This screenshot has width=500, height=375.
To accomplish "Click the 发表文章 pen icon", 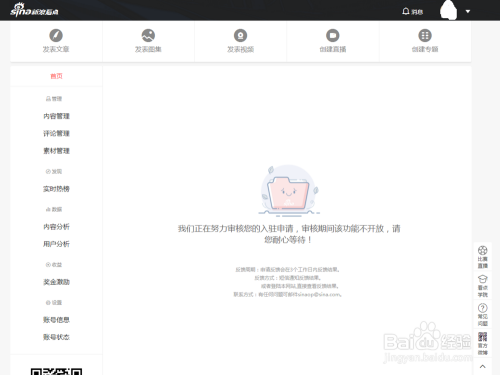I will point(56,35).
